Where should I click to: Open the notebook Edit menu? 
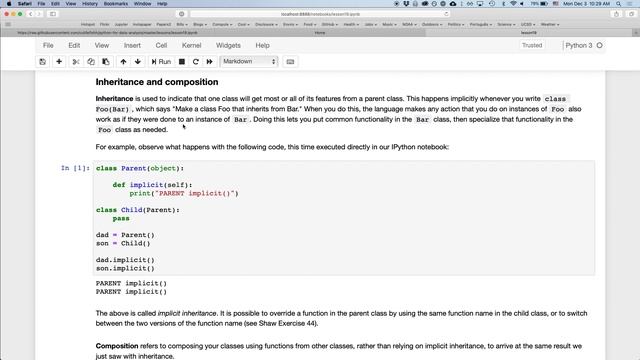74,45
